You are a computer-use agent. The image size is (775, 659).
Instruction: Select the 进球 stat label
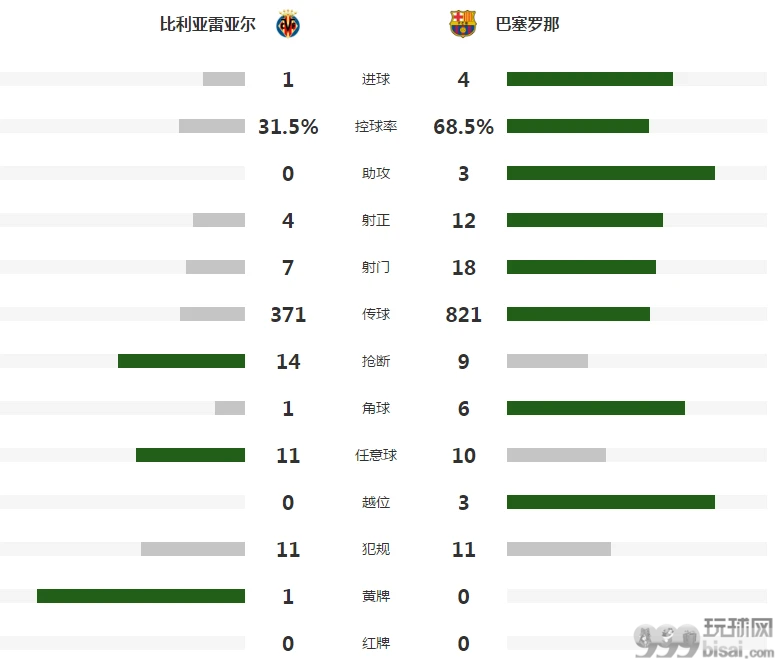click(x=376, y=79)
